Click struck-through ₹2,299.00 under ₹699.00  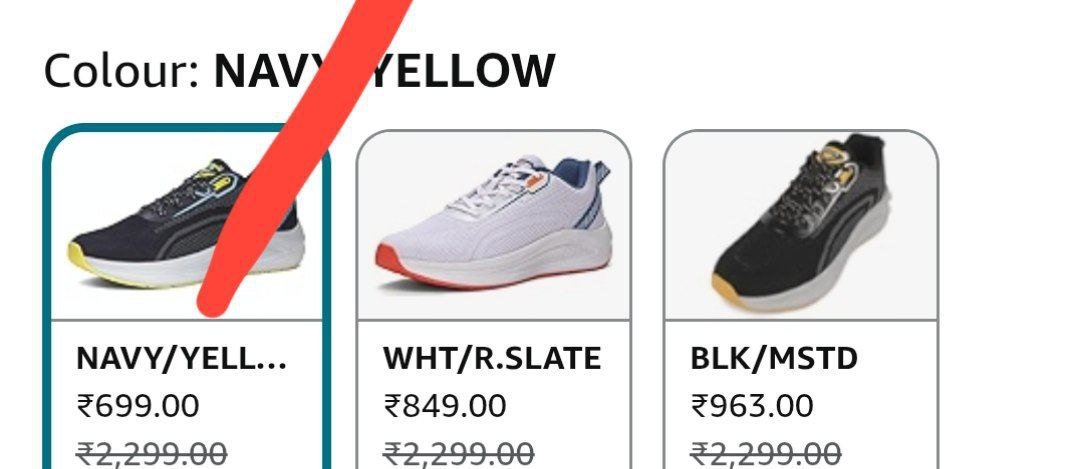pyautogui.click(x=152, y=454)
